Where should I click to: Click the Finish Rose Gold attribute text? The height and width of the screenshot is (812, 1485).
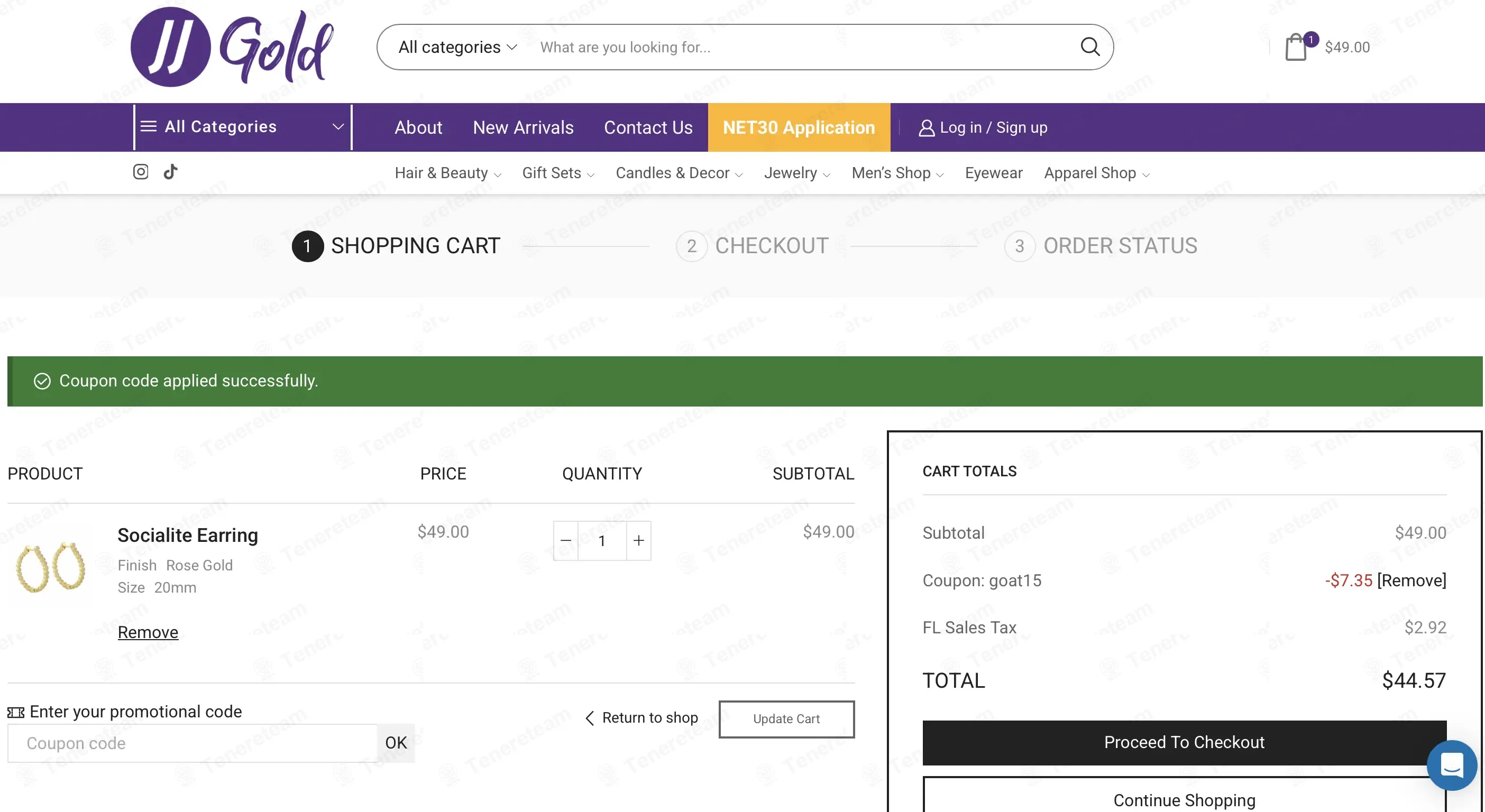tap(175, 565)
